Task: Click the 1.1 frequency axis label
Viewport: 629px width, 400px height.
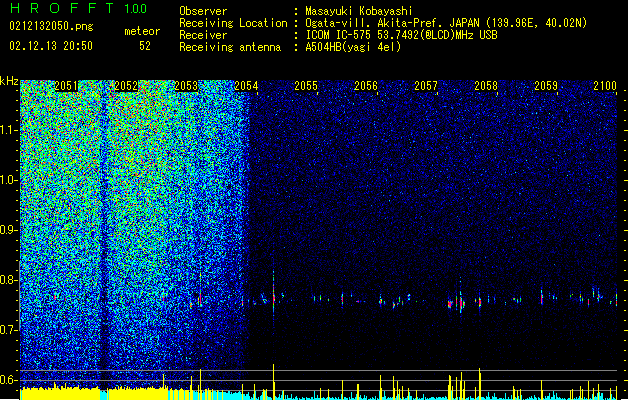Action: [x=9, y=130]
